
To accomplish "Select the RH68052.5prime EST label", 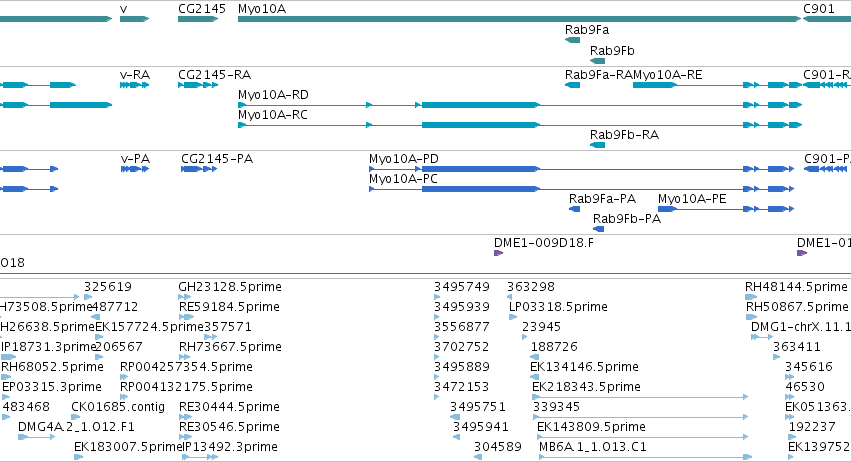I will click(52, 367).
